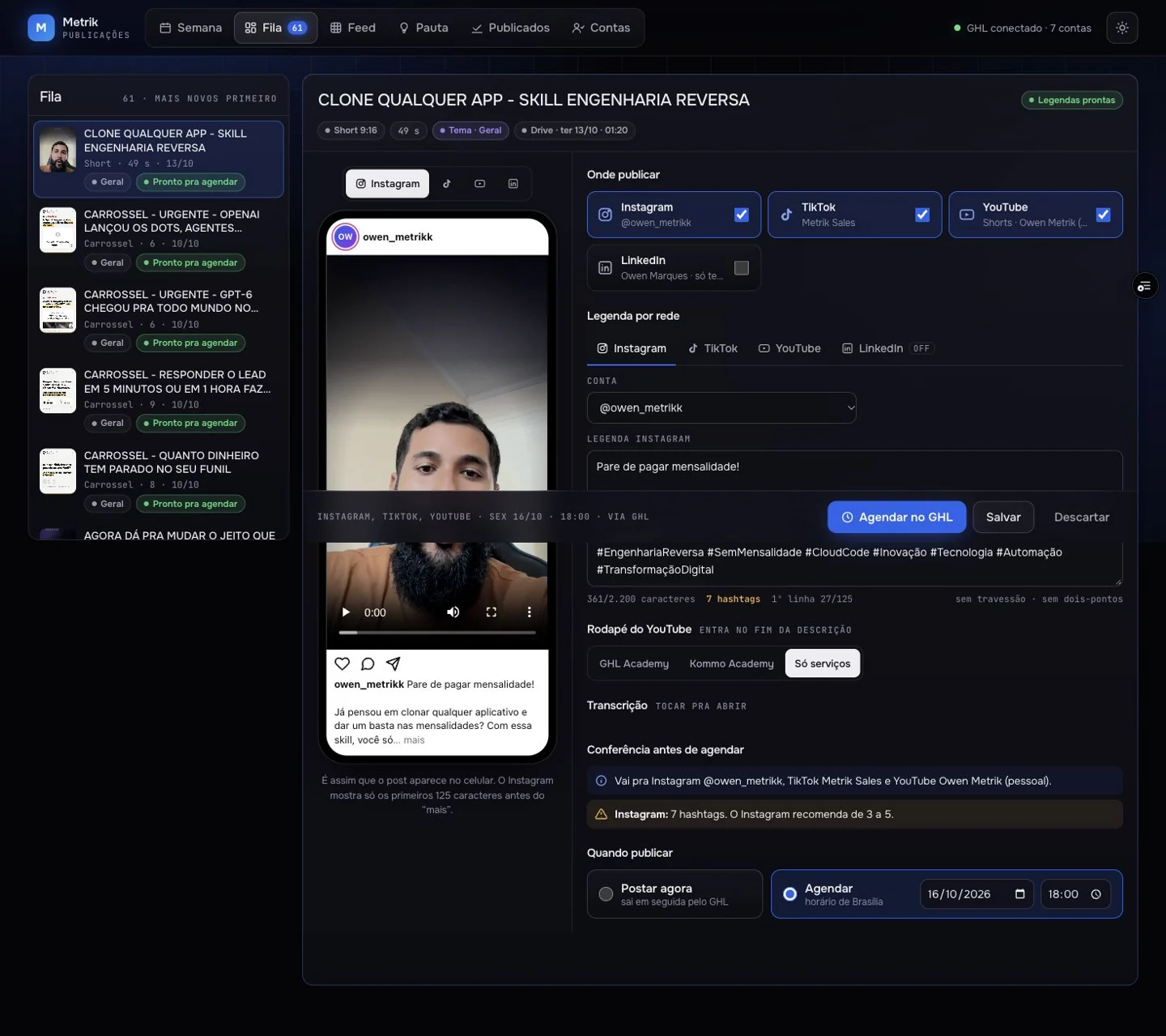Open the video more-options menu
The image size is (1166, 1036).
tap(530, 612)
